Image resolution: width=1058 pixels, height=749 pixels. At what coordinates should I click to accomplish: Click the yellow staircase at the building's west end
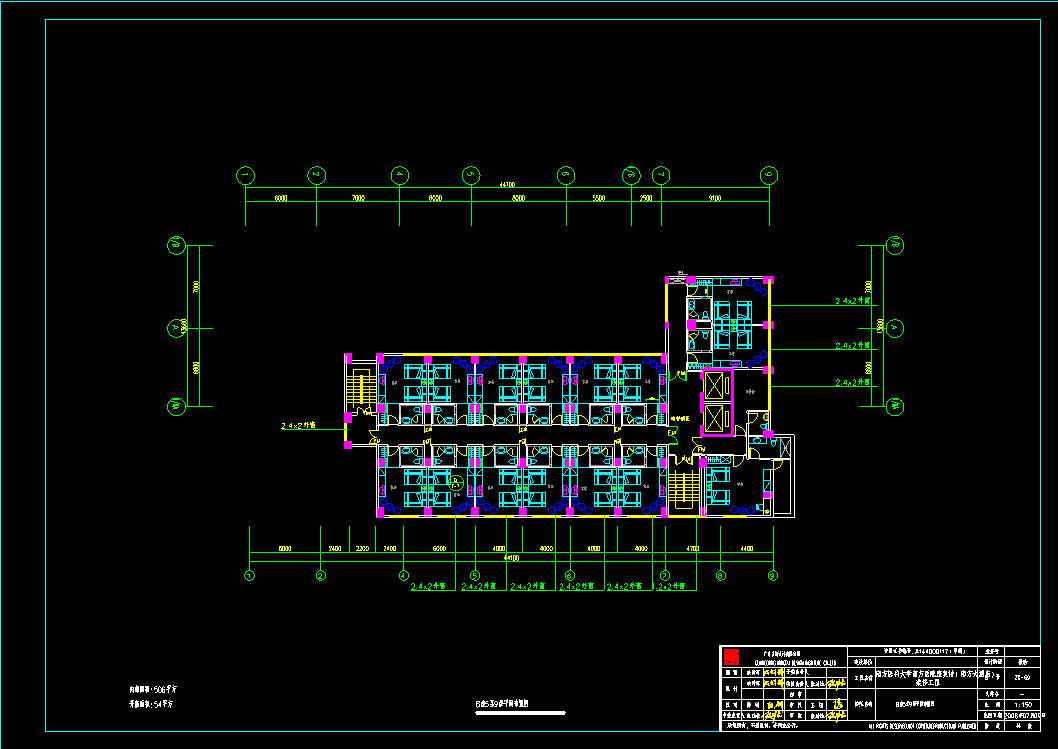(362, 389)
